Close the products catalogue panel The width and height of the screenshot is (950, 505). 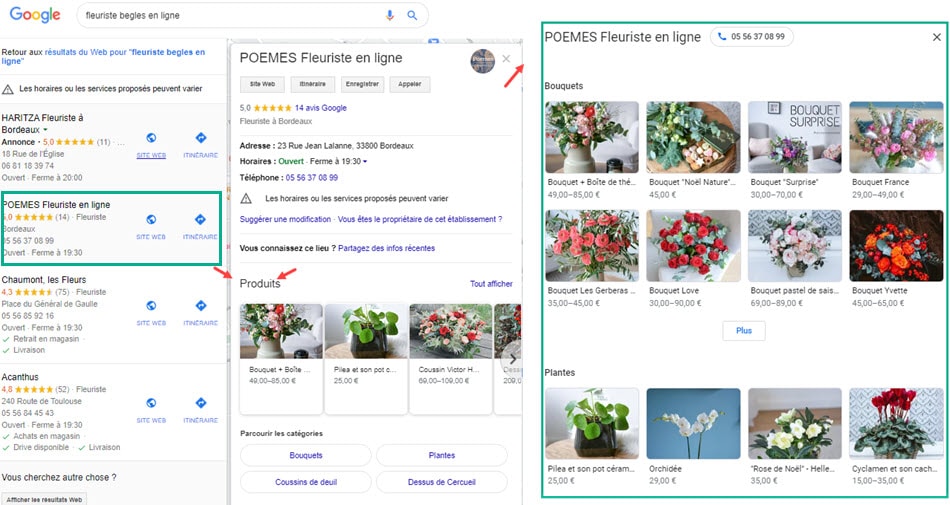point(937,38)
